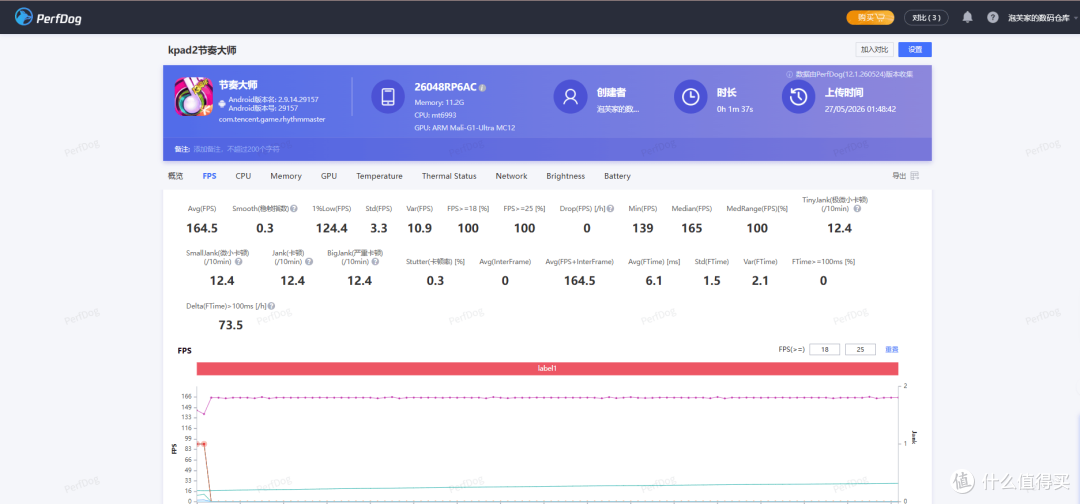Click the 导出 export link
The height and width of the screenshot is (504, 1080).
pyautogui.click(x=899, y=176)
